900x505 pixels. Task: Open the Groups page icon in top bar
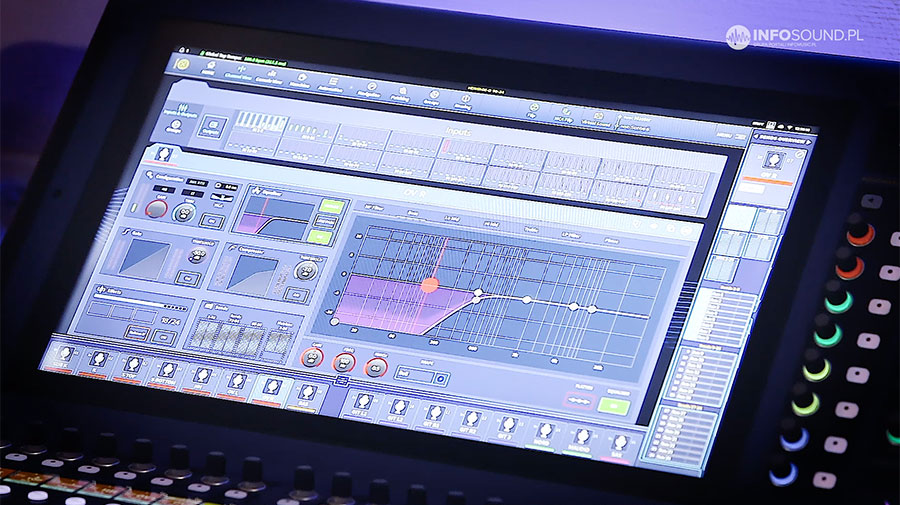[x=433, y=98]
